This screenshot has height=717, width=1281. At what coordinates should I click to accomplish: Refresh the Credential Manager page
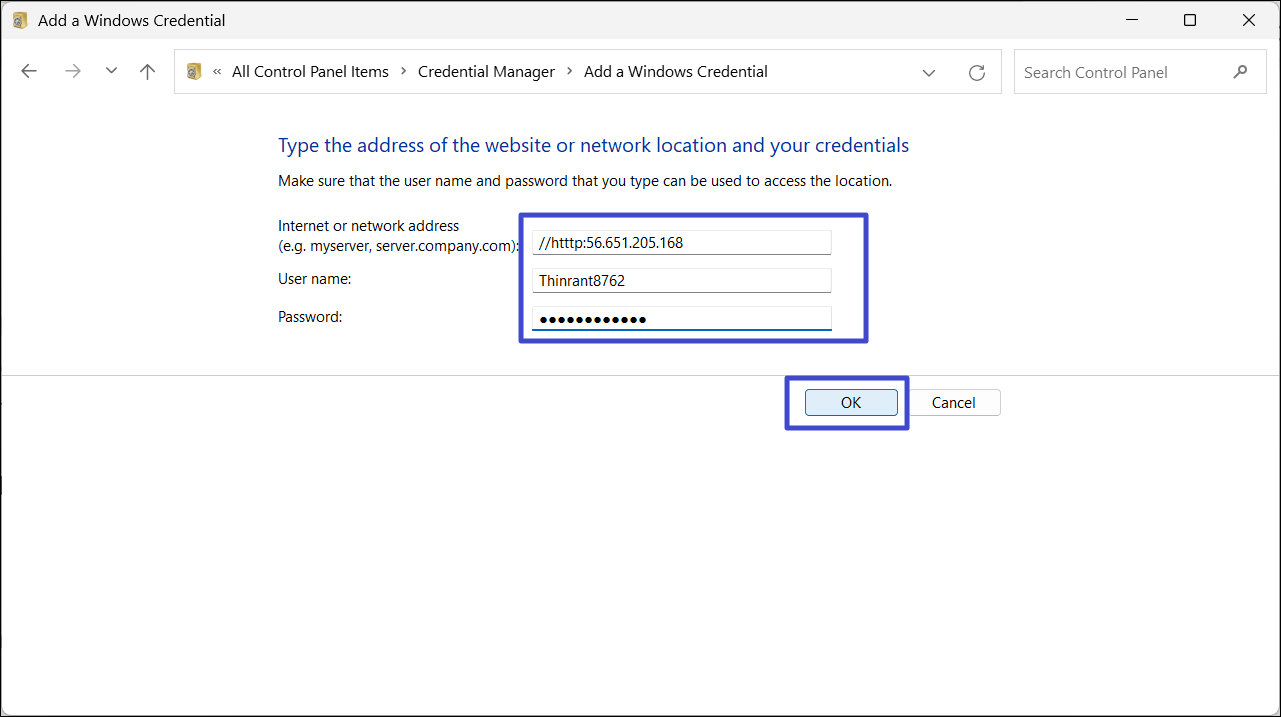pos(977,73)
